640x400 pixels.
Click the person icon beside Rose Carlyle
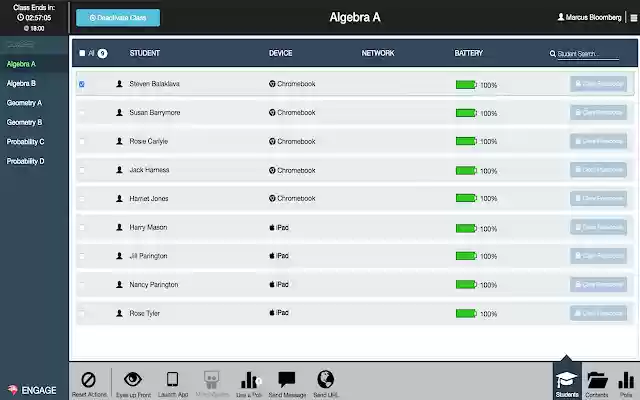click(119, 141)
